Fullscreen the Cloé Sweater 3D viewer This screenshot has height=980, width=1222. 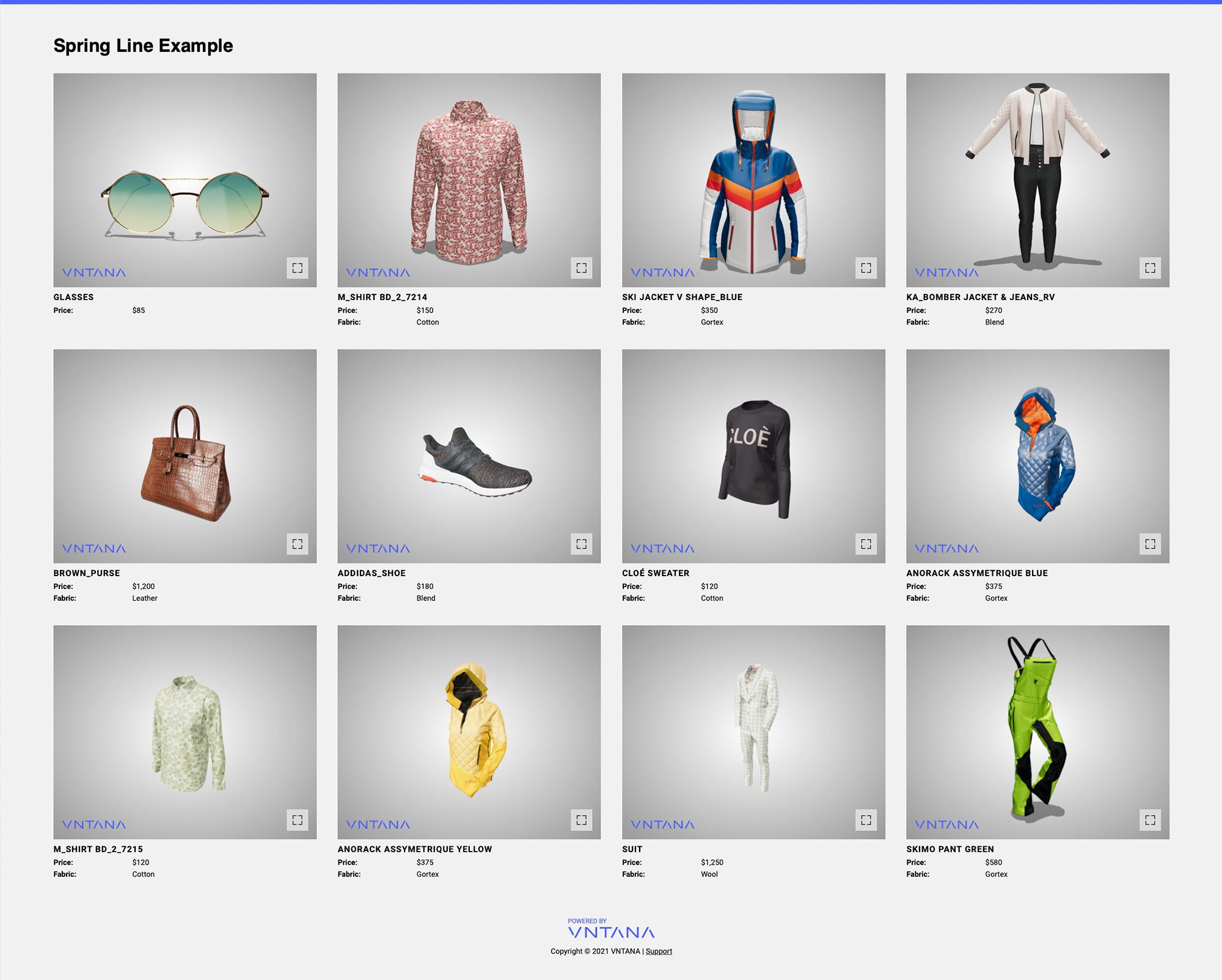pyautogui.click(x=866, y=544)
